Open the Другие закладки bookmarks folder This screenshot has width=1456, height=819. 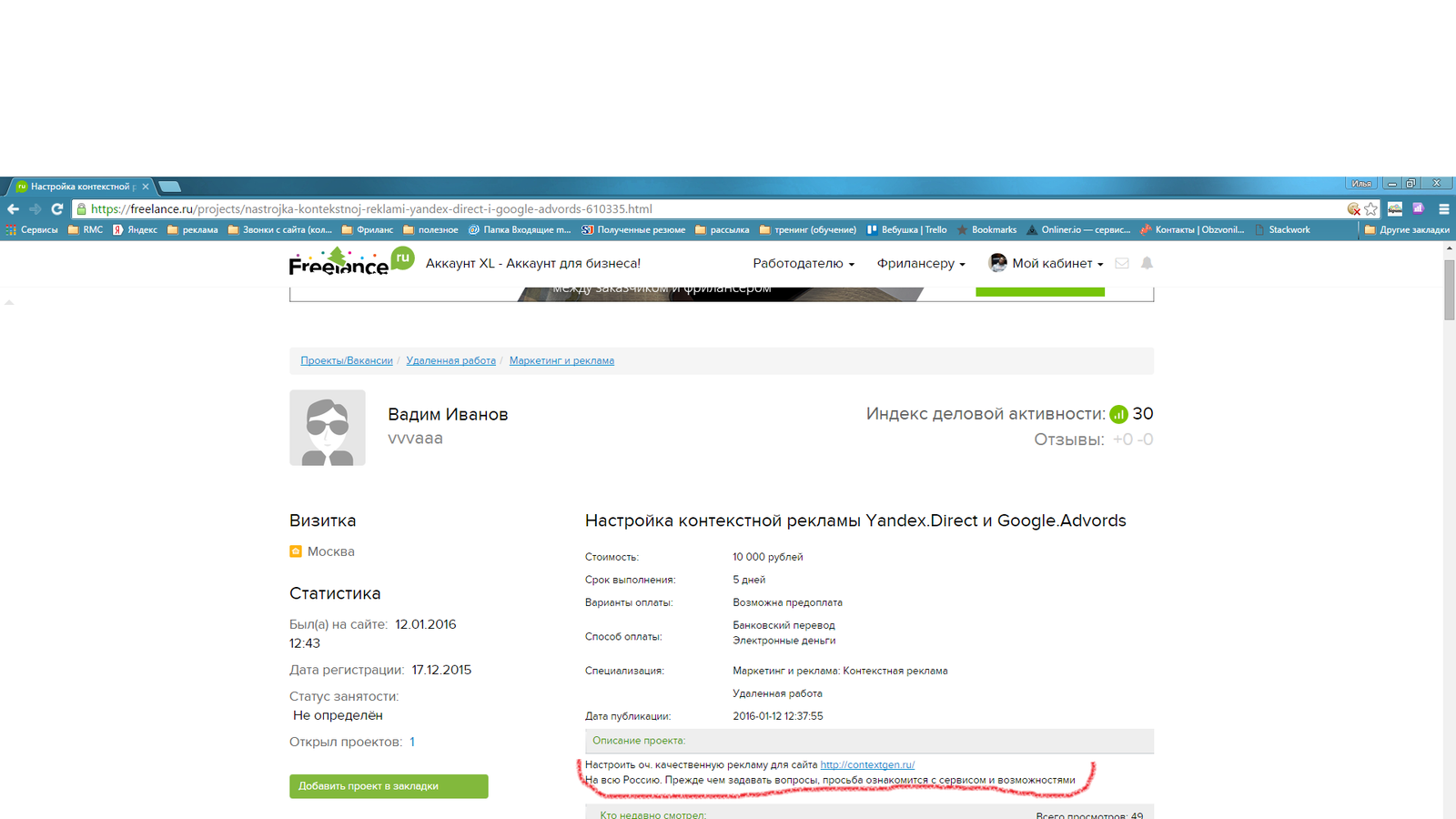click(1406, 230)
